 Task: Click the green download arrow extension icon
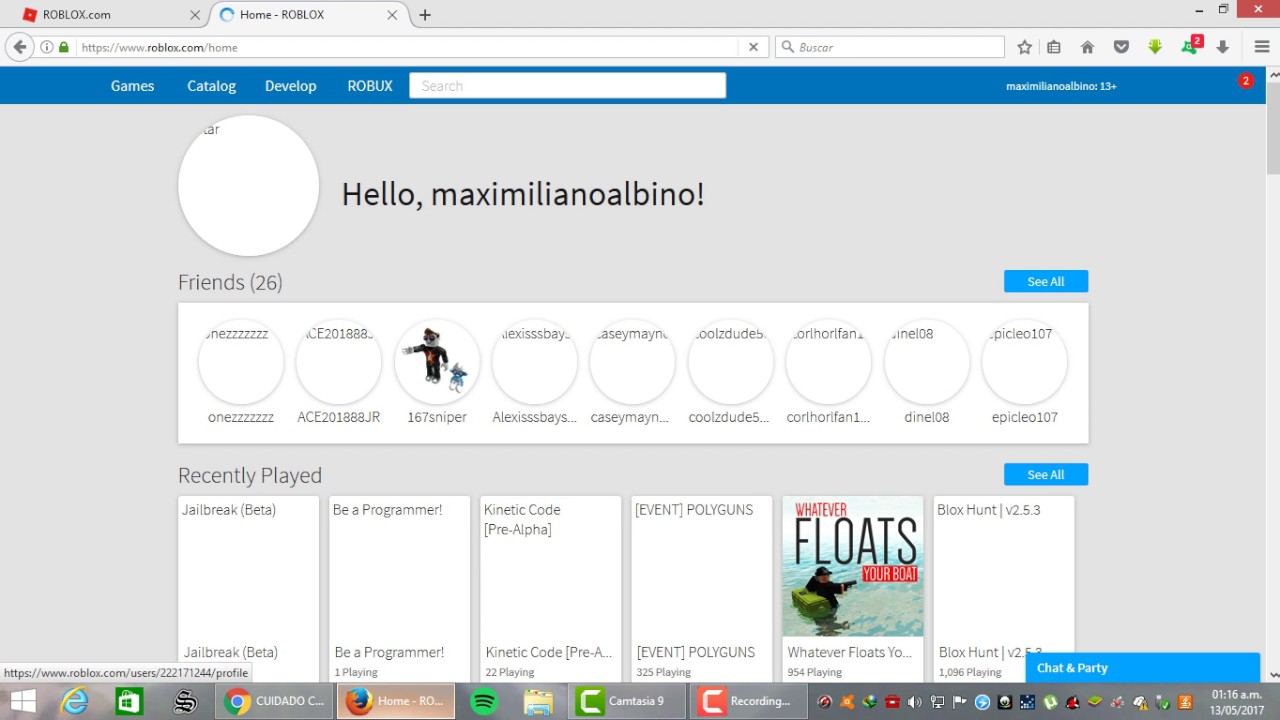pos(1155,47)
